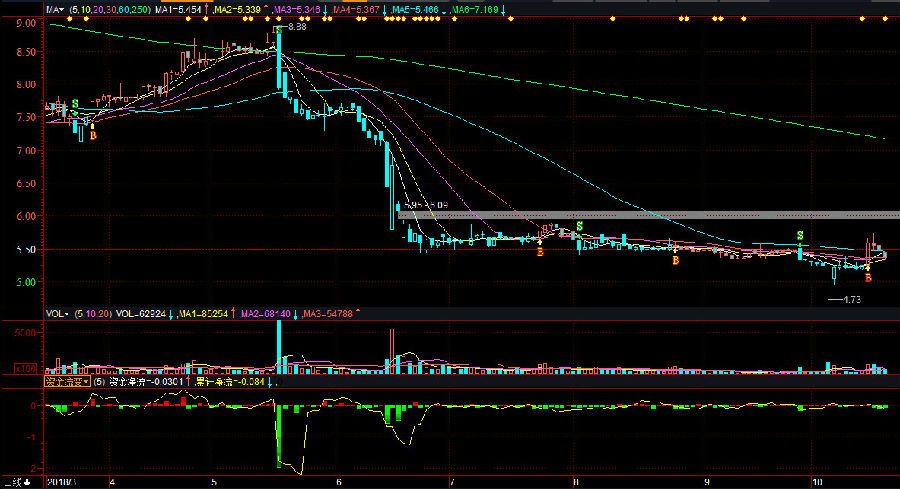Open the MA indicator dropdown
Image resolution: width=900 pixels, height=489 pixels.
point(55,9)
